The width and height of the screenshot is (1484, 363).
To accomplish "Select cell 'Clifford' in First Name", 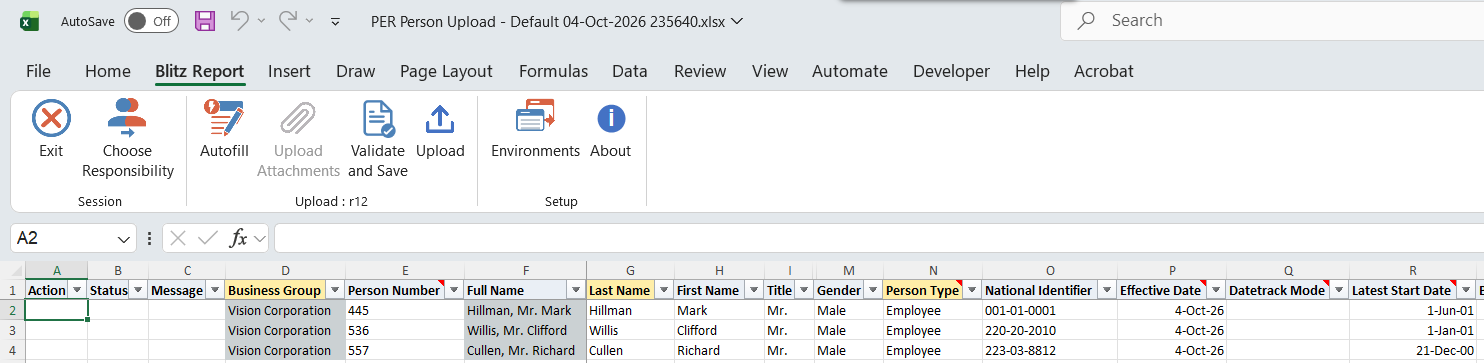I will 719,330.
